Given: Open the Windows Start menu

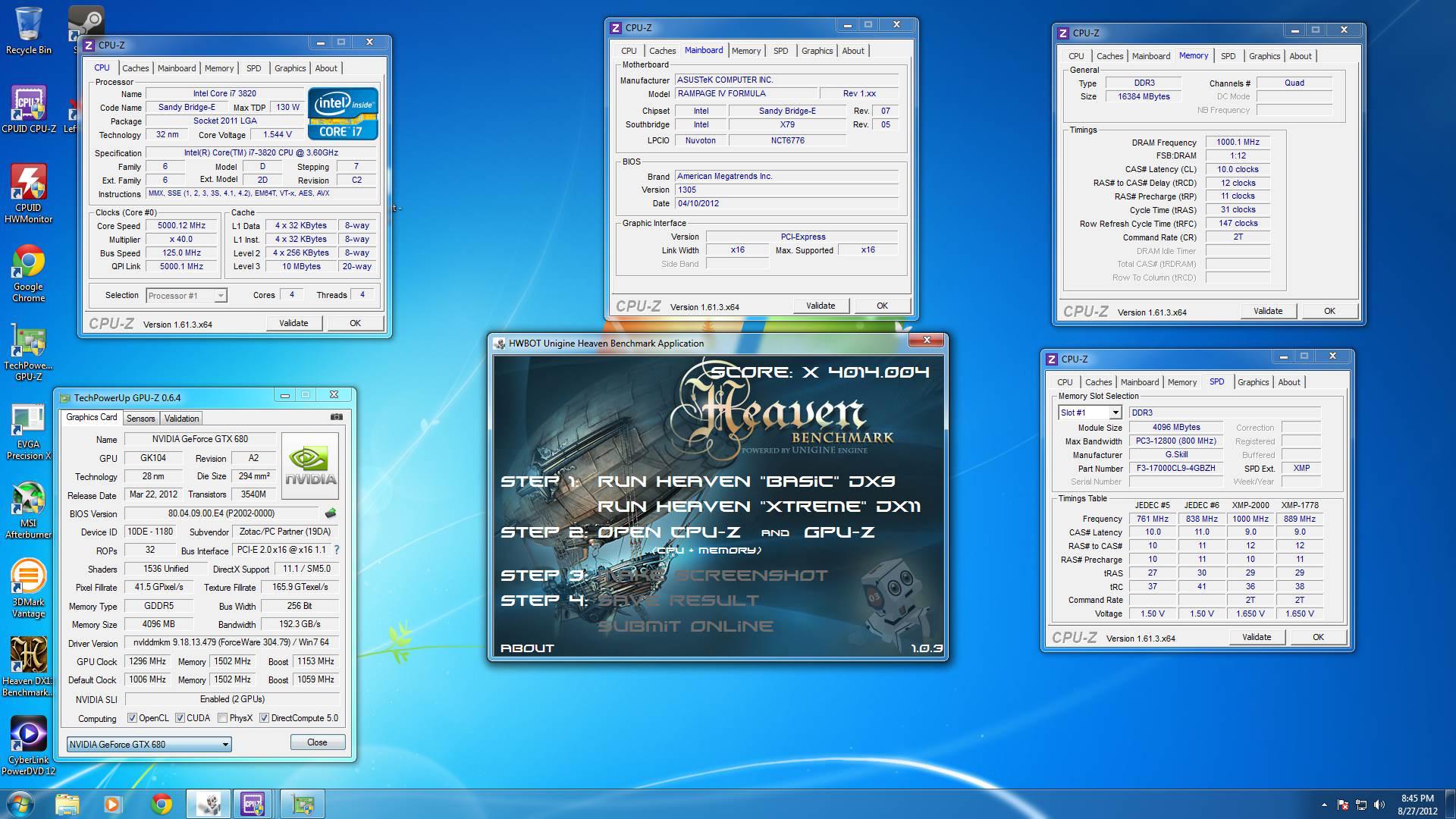Looking at the screenshot, I should tap(19, 804).
